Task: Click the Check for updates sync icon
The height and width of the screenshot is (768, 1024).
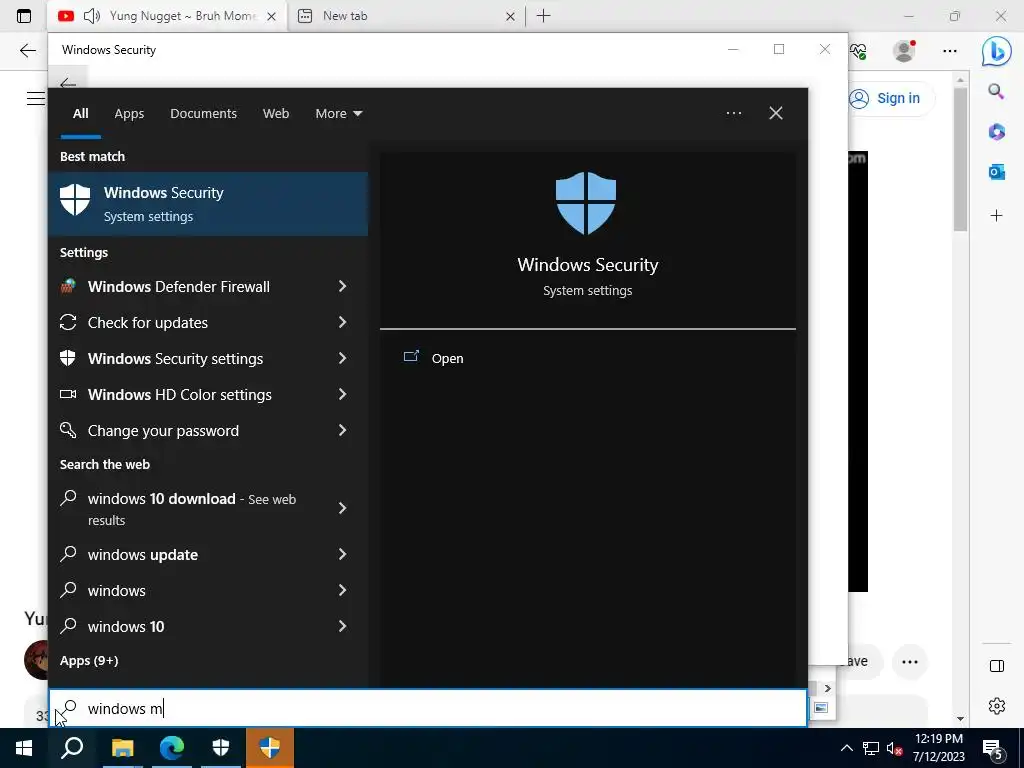Action: coord(68,322)
